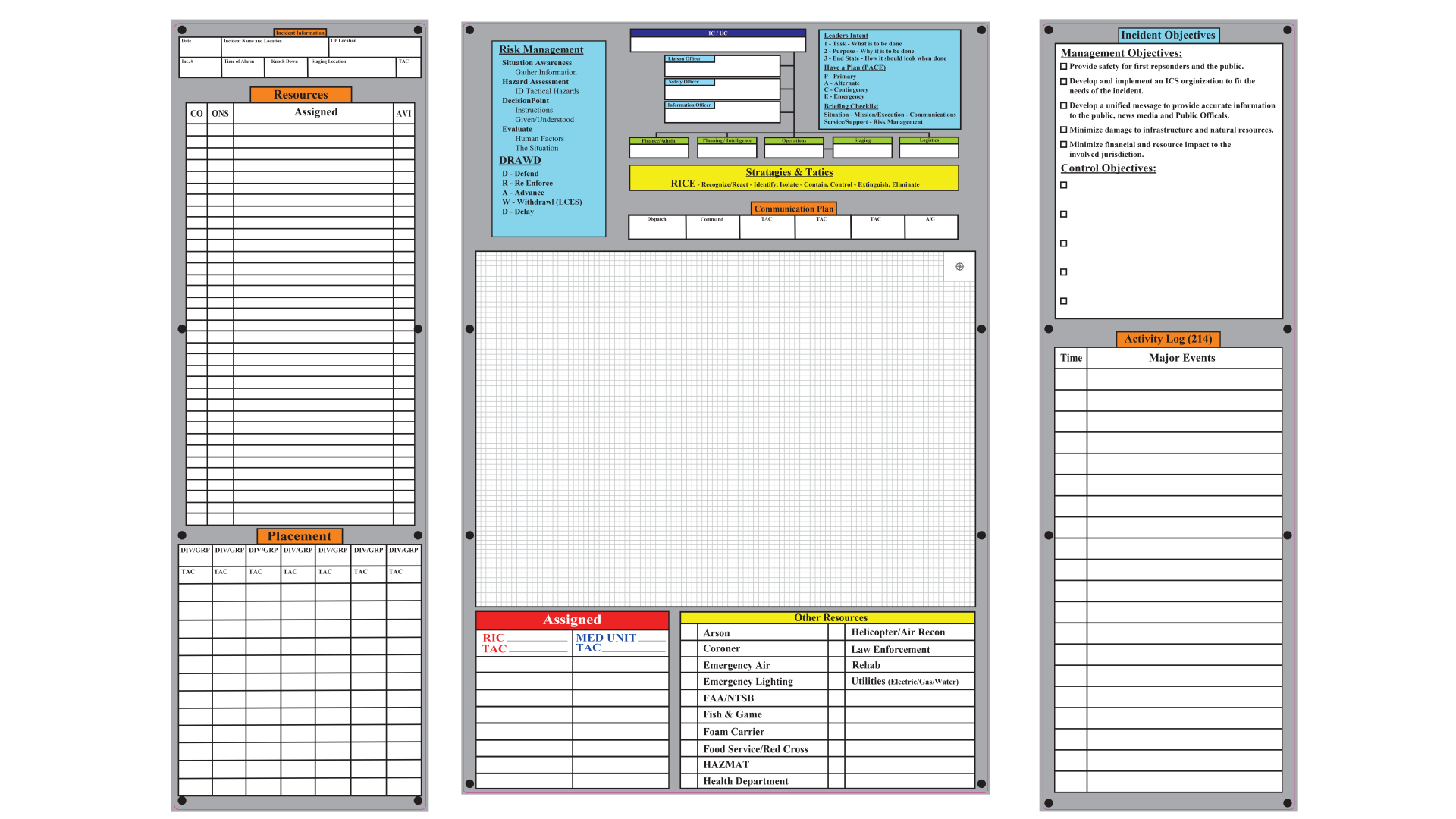Select the Resources header label
The image size is (1456, 819).
click(301, 95)
